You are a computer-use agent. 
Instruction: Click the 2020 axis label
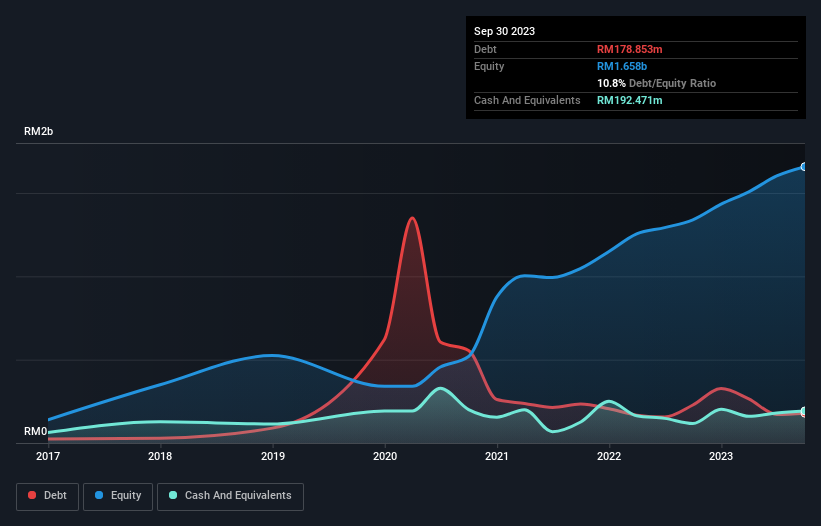pyautogui.click(x=385, y=456)
